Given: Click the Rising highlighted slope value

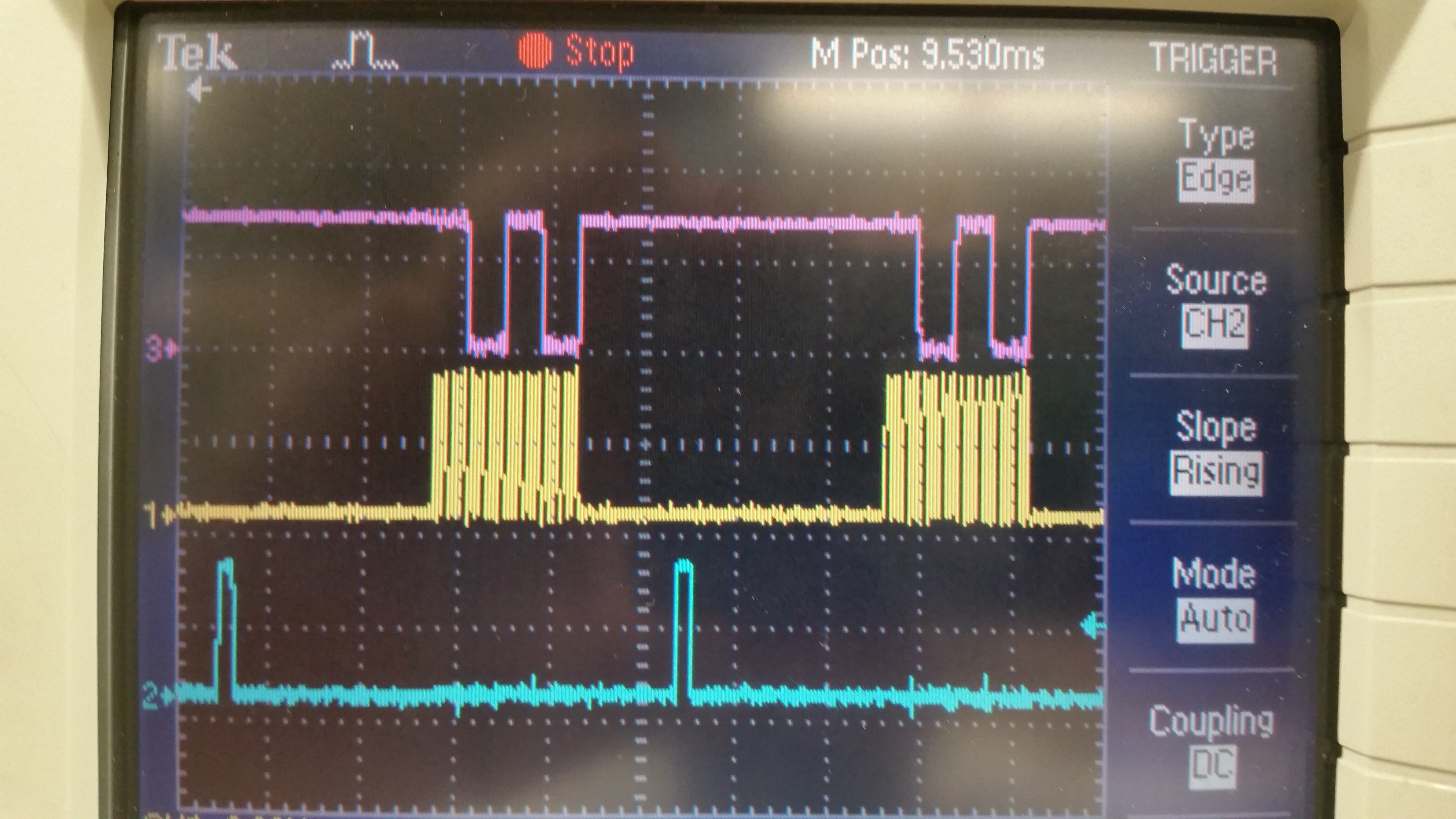Looking at the screenshot, I should point(1216,473).
